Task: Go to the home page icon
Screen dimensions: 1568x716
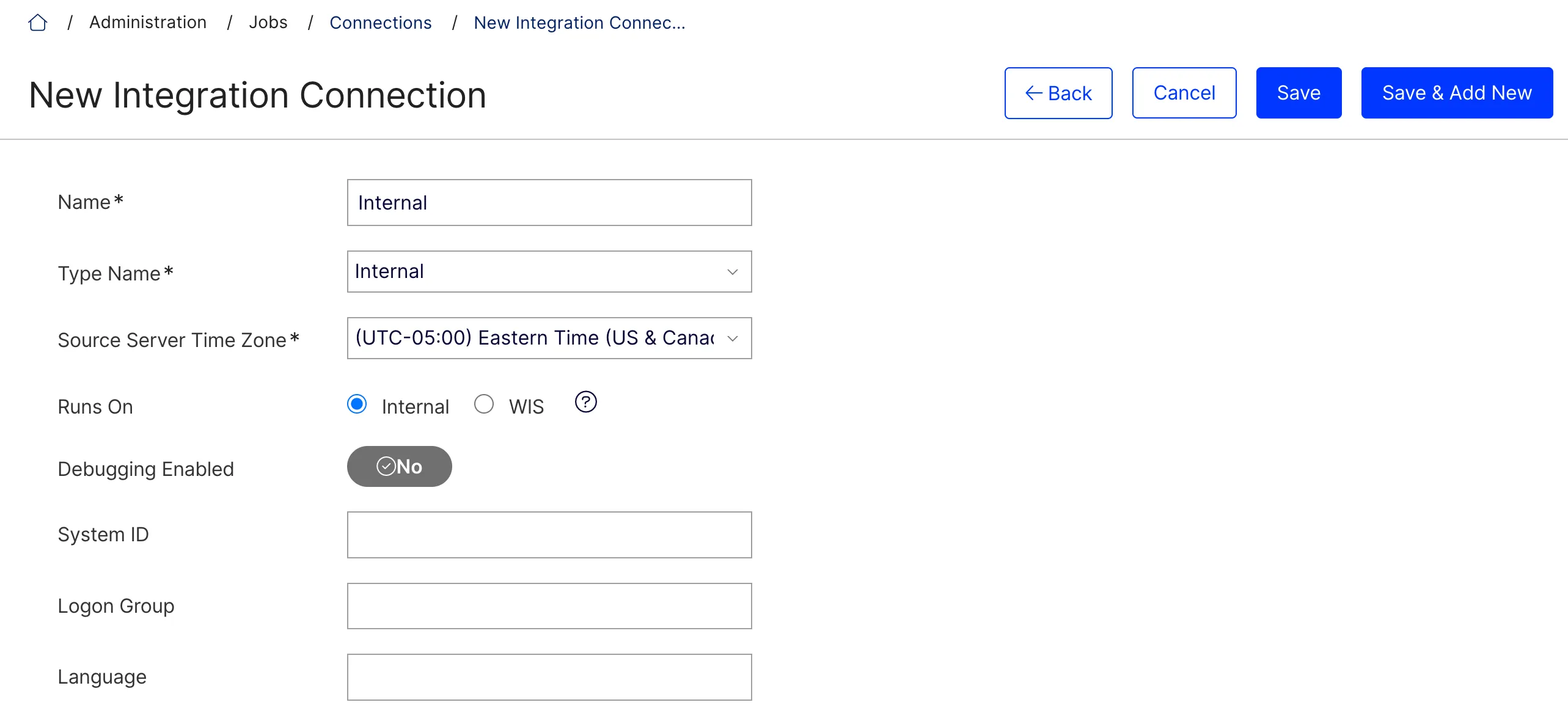Action: coord(38,23)
